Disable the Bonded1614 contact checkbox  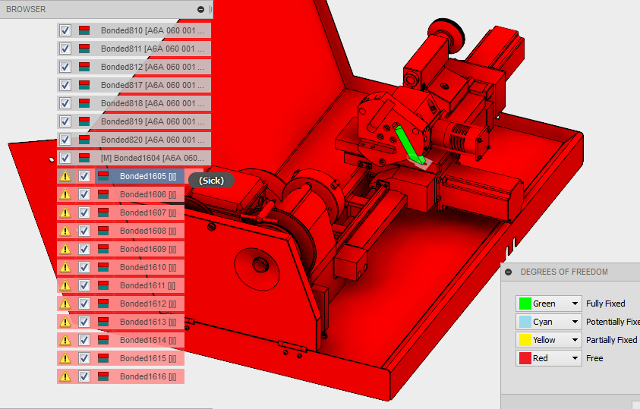click(85, 340)
